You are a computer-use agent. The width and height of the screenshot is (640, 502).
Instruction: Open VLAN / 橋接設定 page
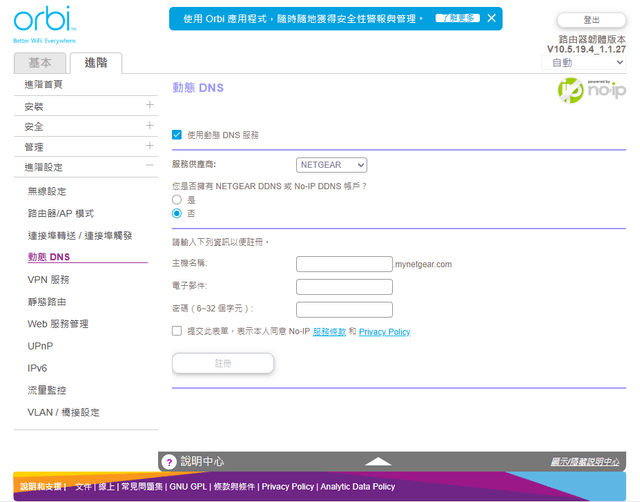click(63, 412)
